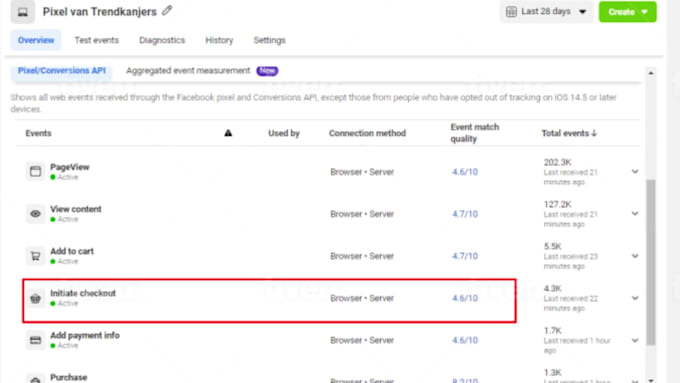Click the 202.3K total events value
The image size is (680, 383).
point(557,162)
